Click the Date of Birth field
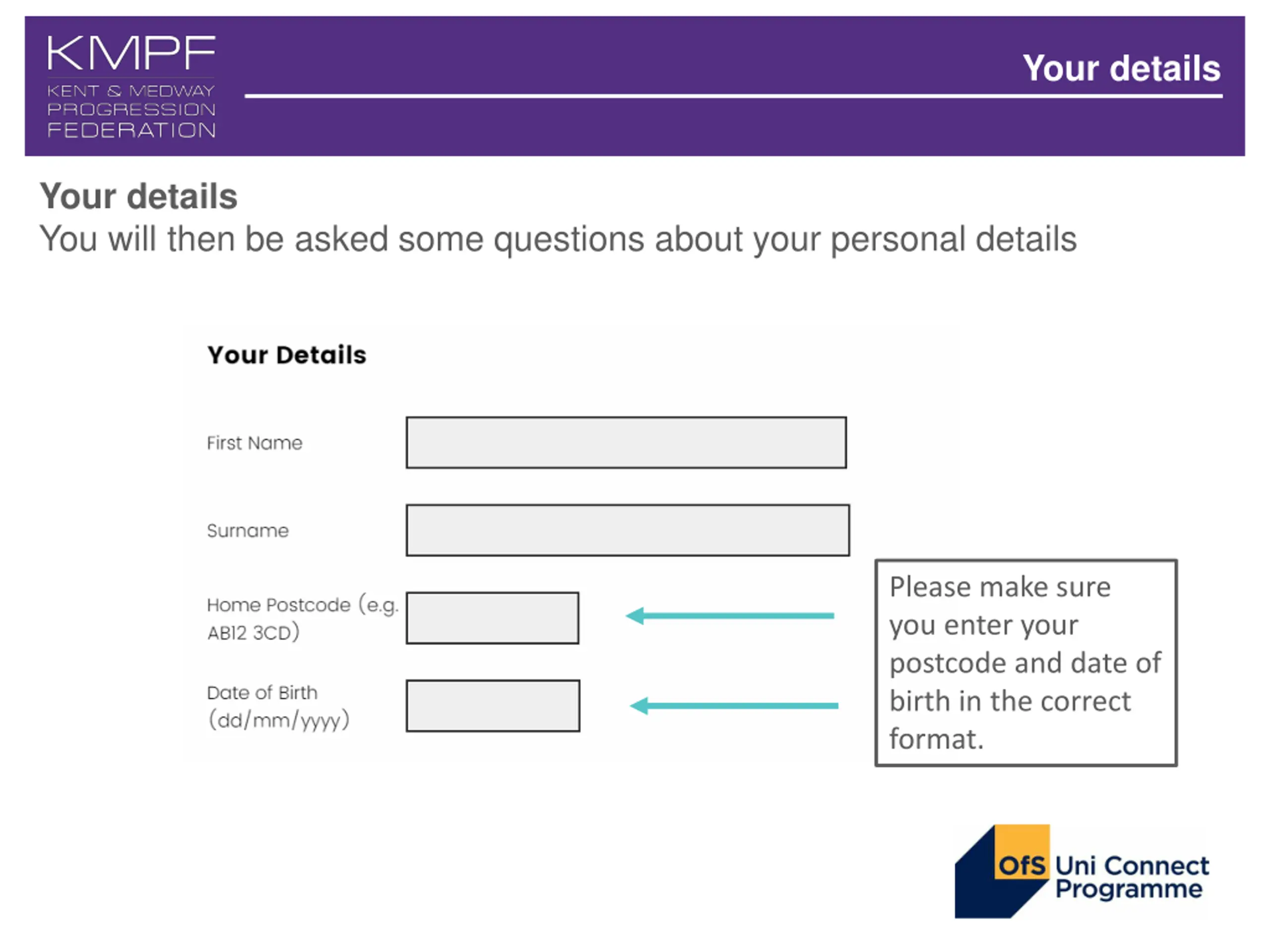Screen dimensions: 1270x952 point(493,706)
